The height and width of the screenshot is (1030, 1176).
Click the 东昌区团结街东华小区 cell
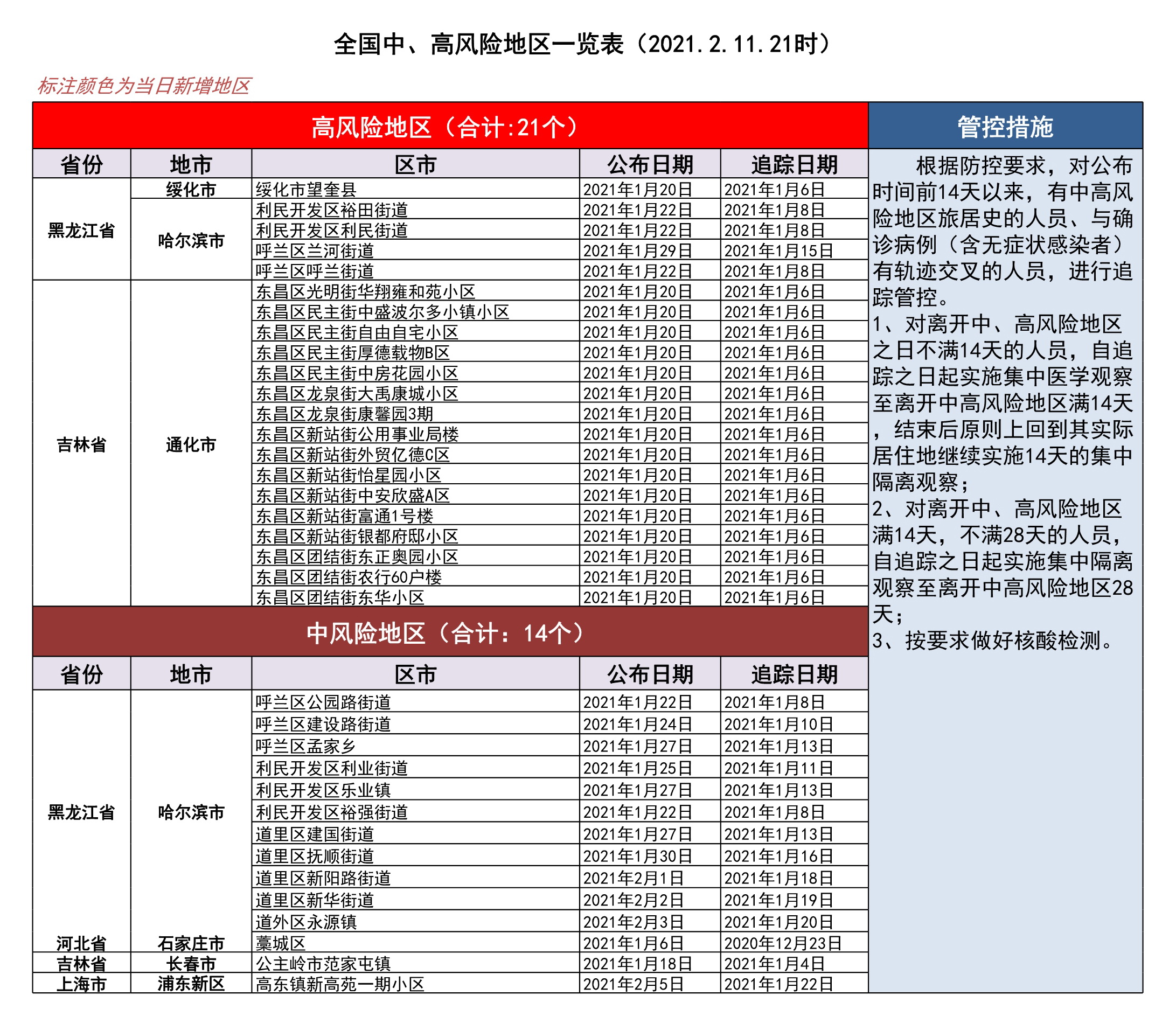340,597
